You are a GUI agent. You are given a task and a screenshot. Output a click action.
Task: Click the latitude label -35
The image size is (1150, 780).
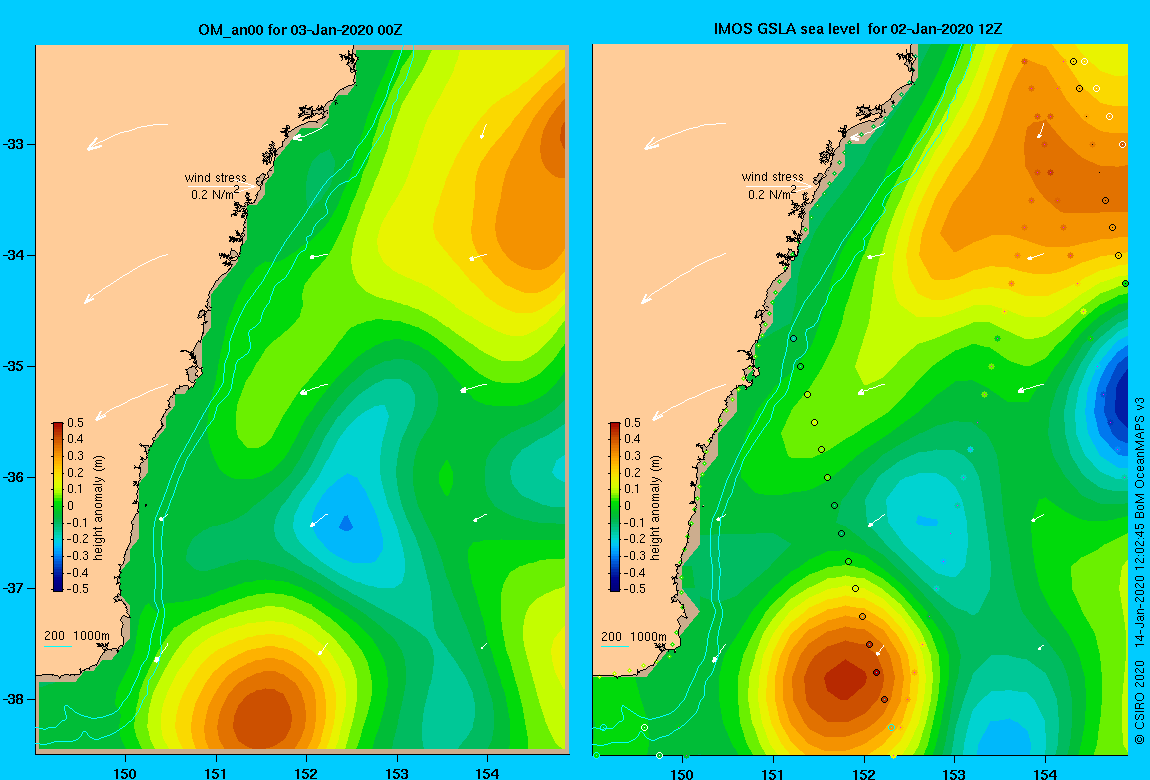click(13, 367)
